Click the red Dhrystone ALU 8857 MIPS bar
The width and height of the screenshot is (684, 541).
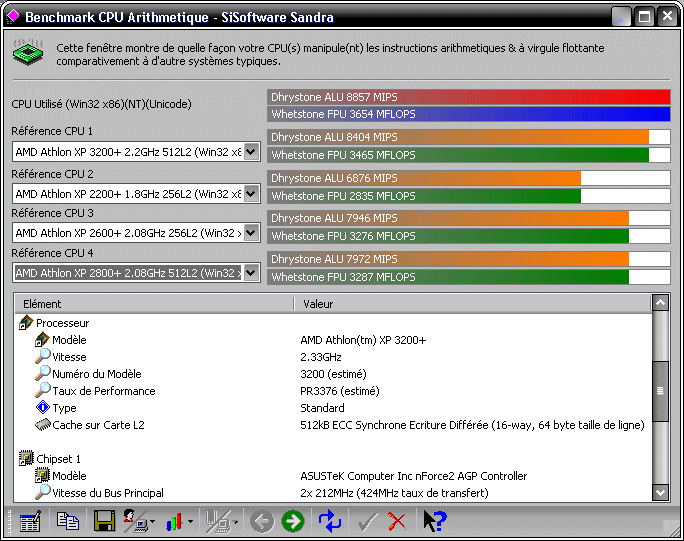click(x=468, y=96)
